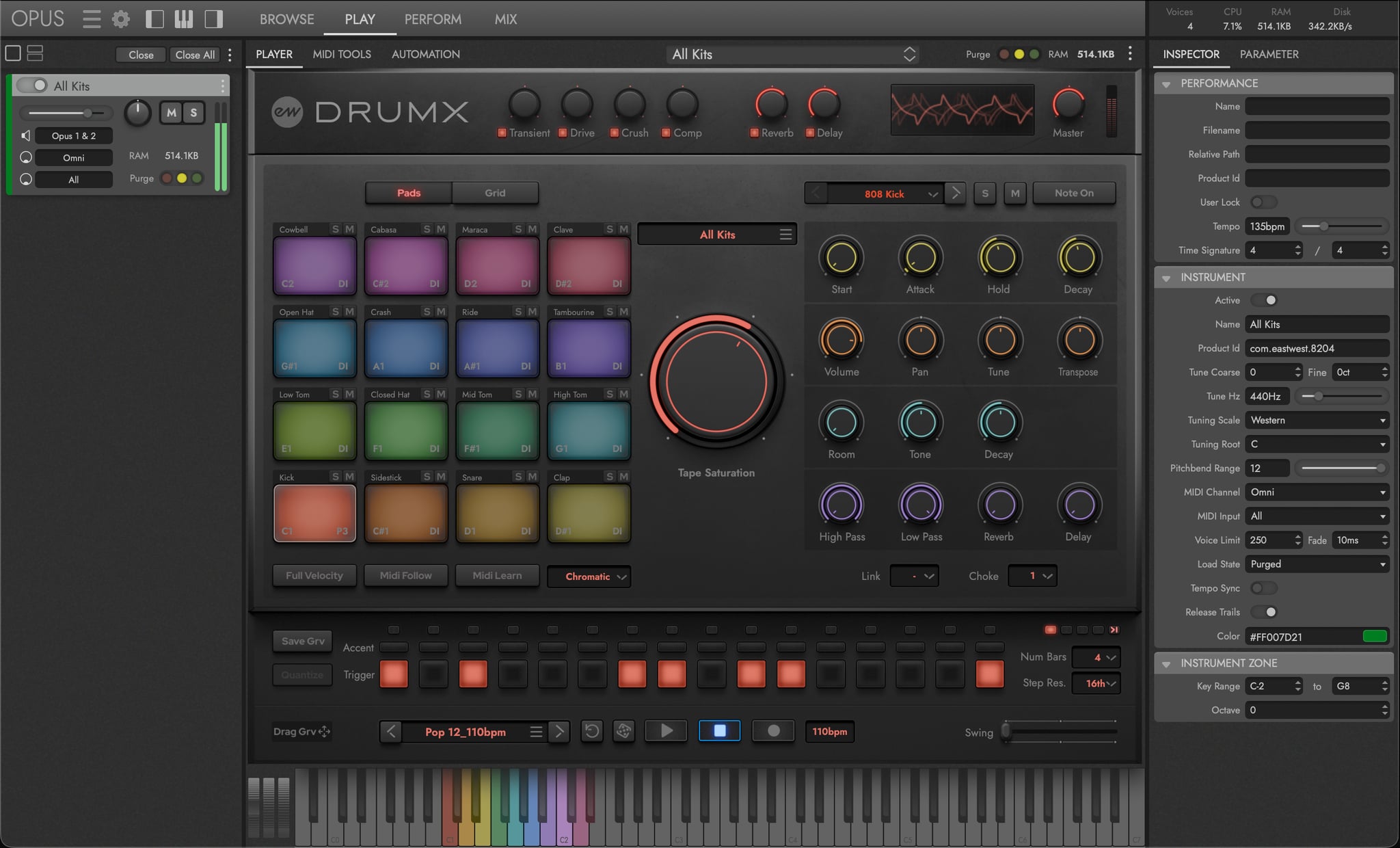Toggle the Release Trails switch

(x=1263, y=612)
